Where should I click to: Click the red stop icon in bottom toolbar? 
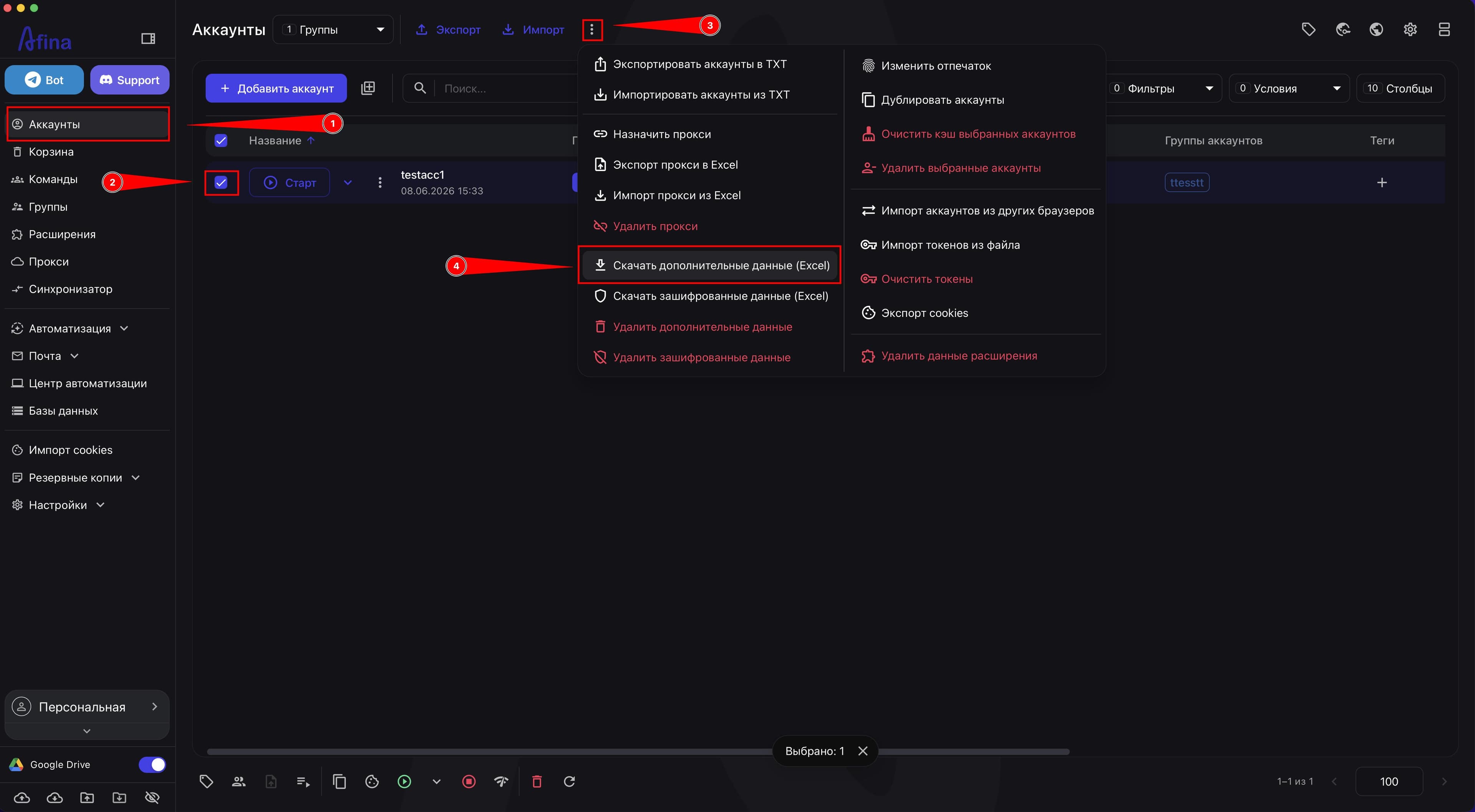pyautogui.click(x=469, y=782)
